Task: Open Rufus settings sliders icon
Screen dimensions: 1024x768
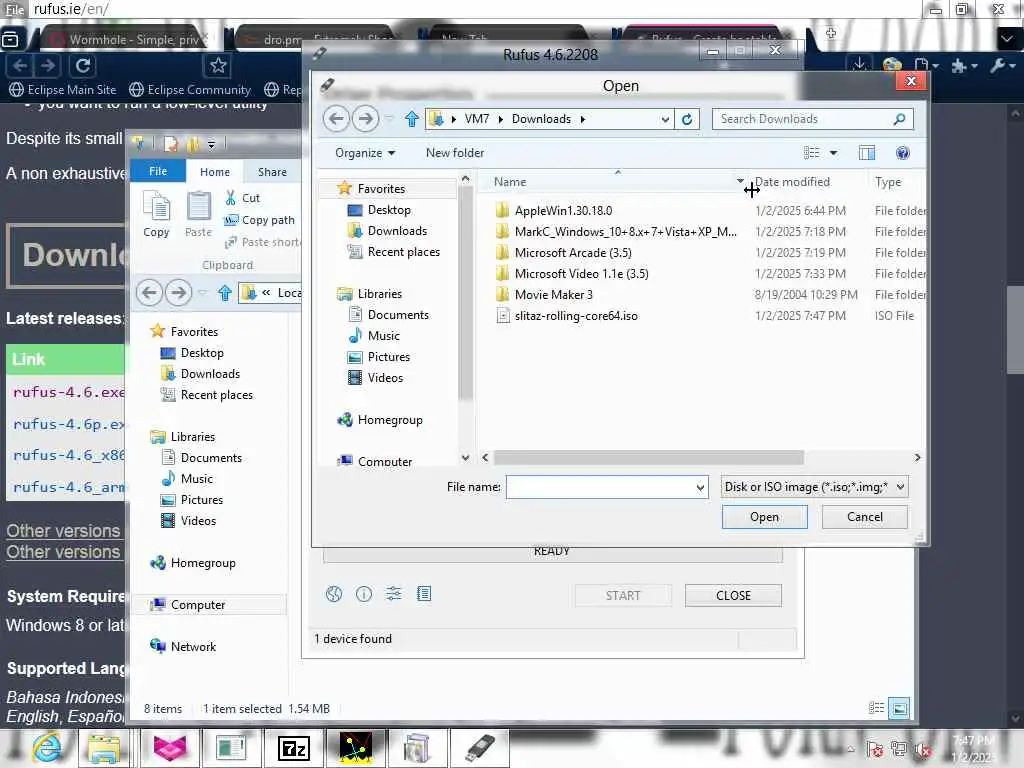Action: [394, 594]
